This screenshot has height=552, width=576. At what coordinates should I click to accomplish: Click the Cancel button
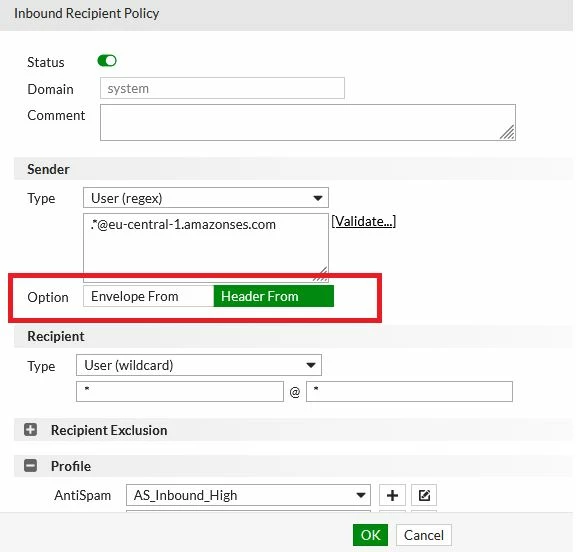[424, 535]
